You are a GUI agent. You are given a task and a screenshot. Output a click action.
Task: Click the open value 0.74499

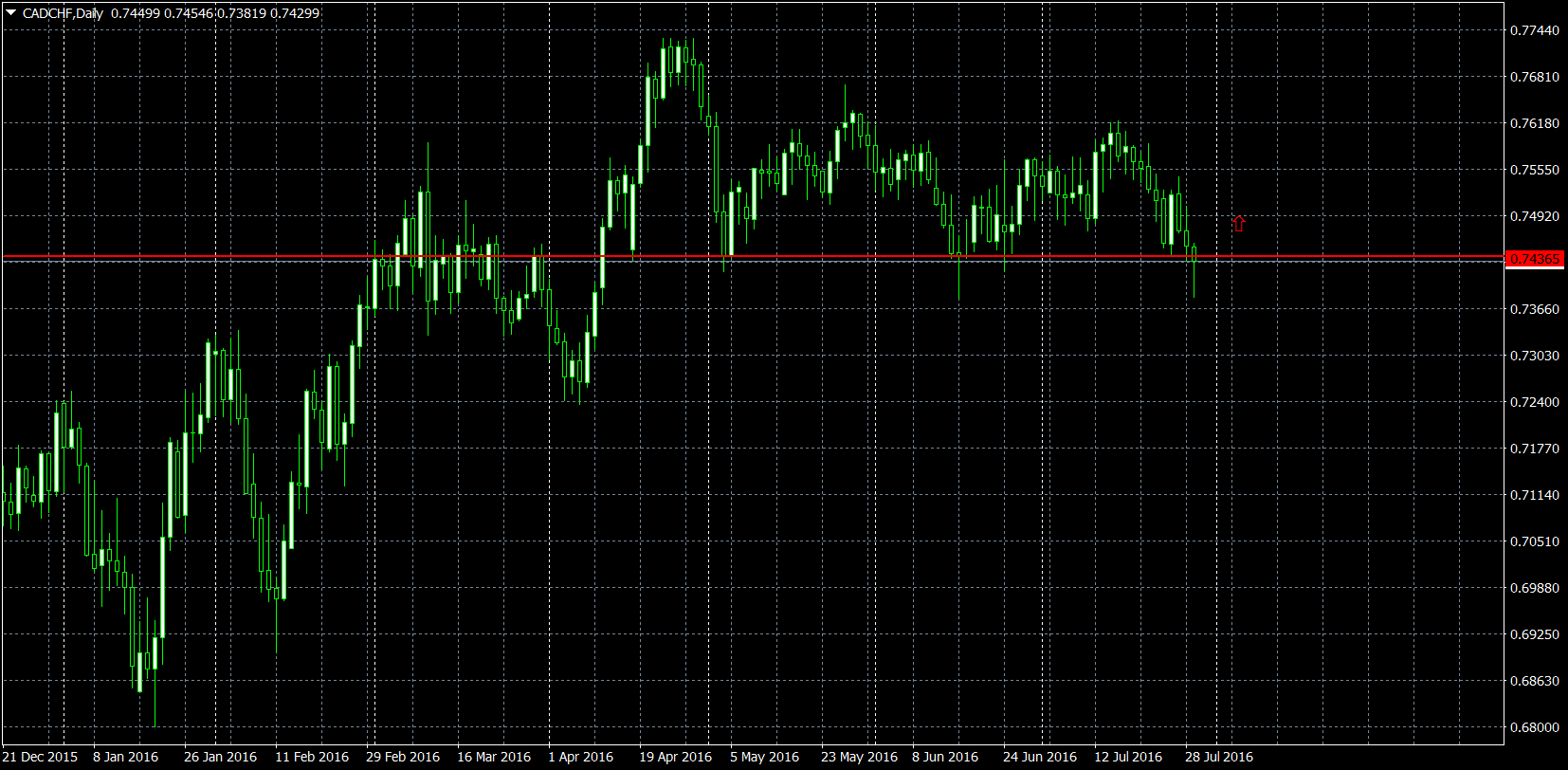135,13
